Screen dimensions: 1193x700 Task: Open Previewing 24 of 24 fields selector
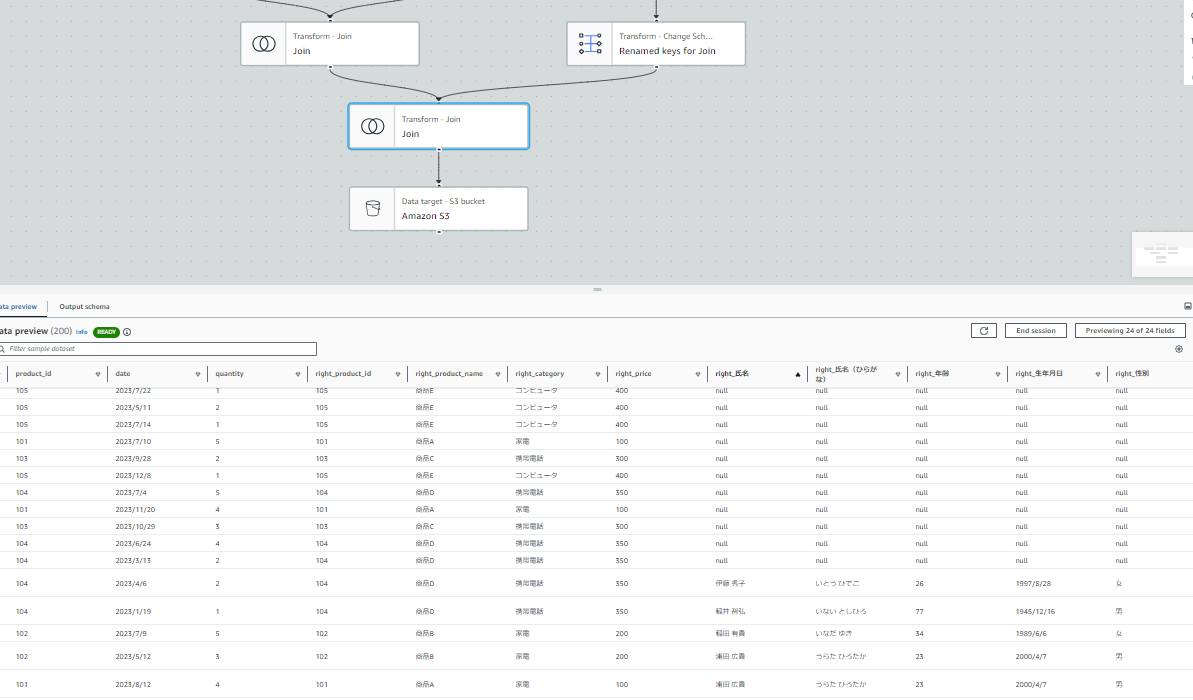pyautogui.click(x=1130, y=331)
